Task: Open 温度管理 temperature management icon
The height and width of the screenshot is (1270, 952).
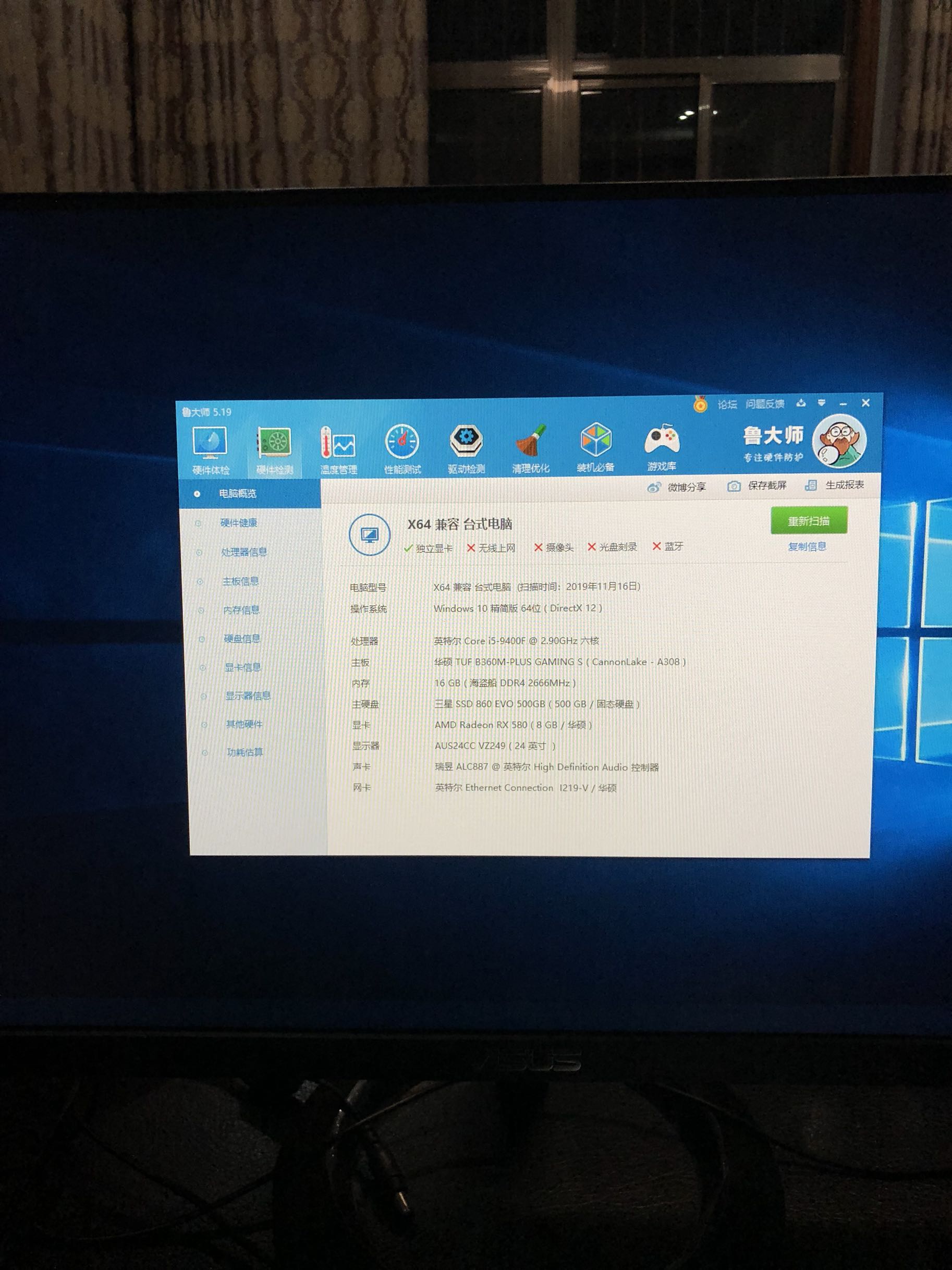Action: click(x=338, y=450)
